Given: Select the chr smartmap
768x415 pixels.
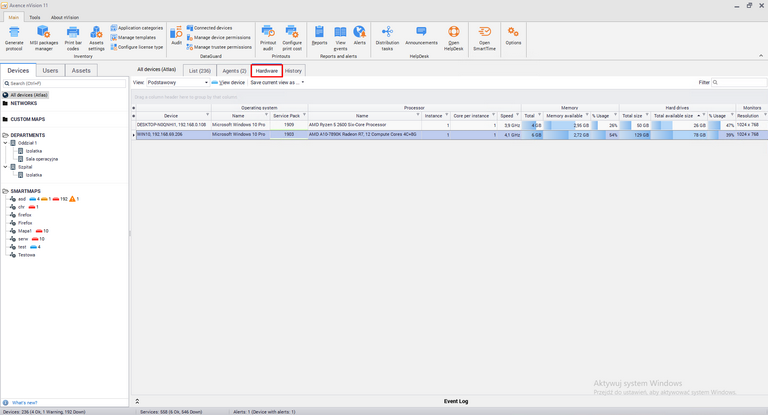Looking at the screenshot, I should pos(21,207).
